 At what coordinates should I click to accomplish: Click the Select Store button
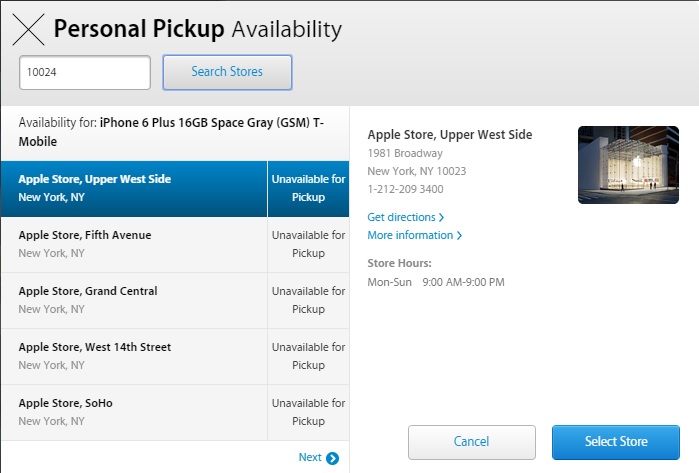point(616,442)
